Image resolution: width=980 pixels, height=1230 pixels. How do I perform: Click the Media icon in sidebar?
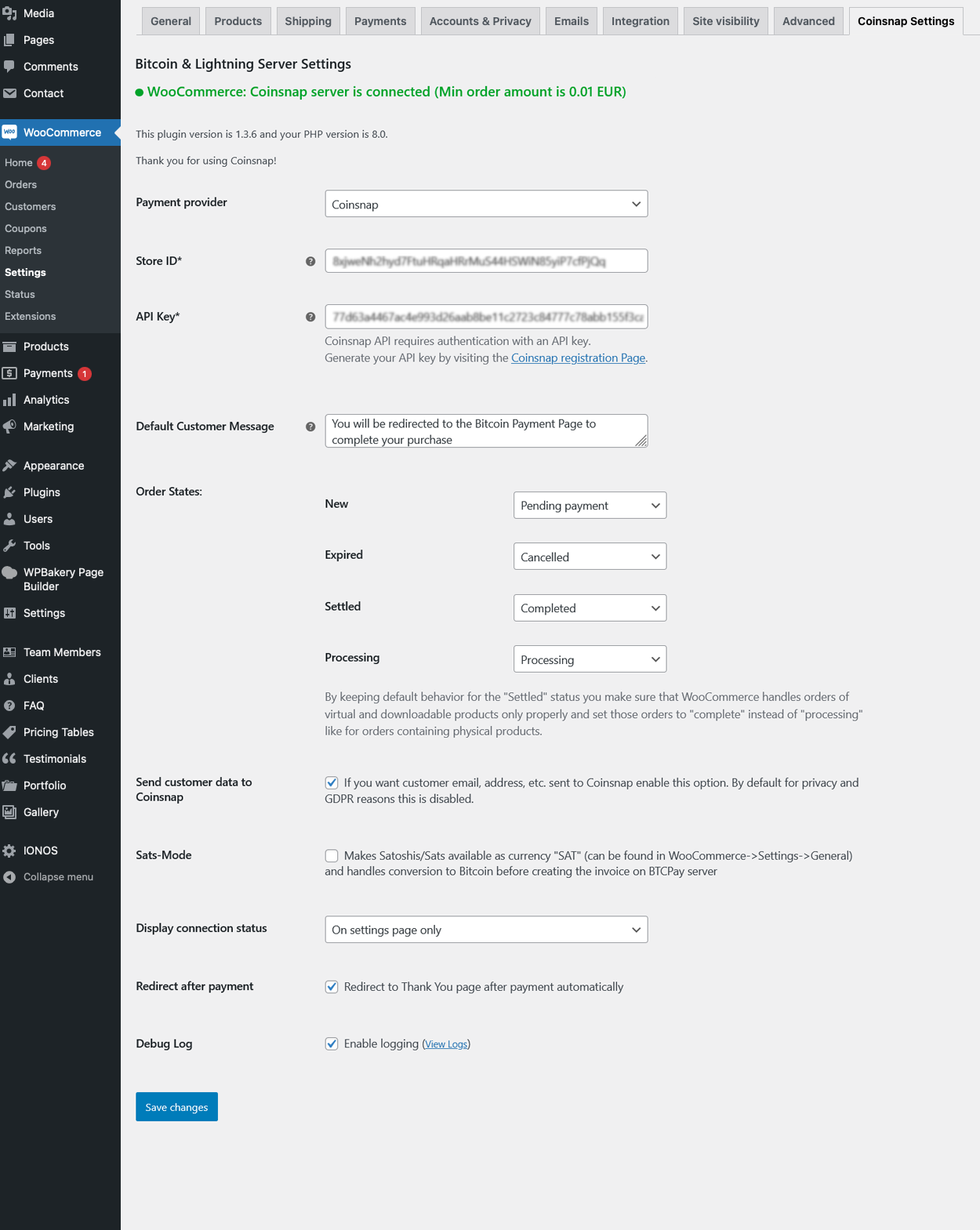[9, 13]
